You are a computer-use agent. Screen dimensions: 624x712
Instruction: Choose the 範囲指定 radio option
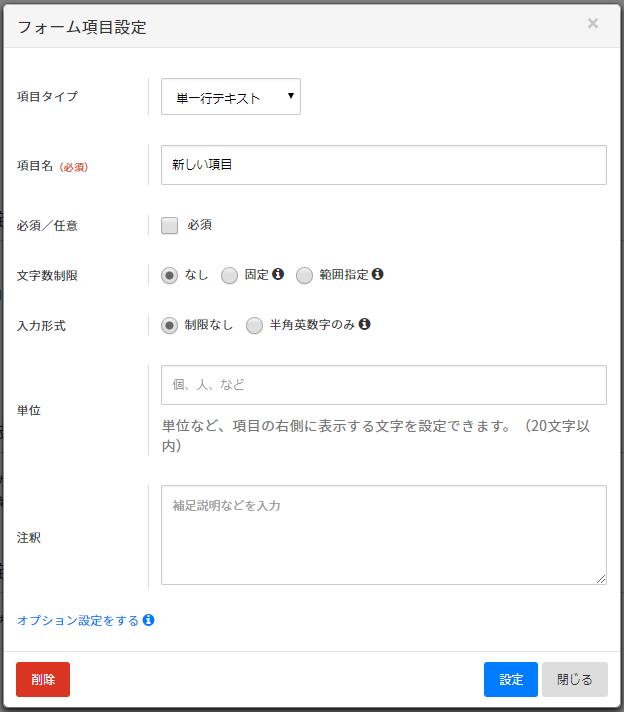click(x=304, y=275)
